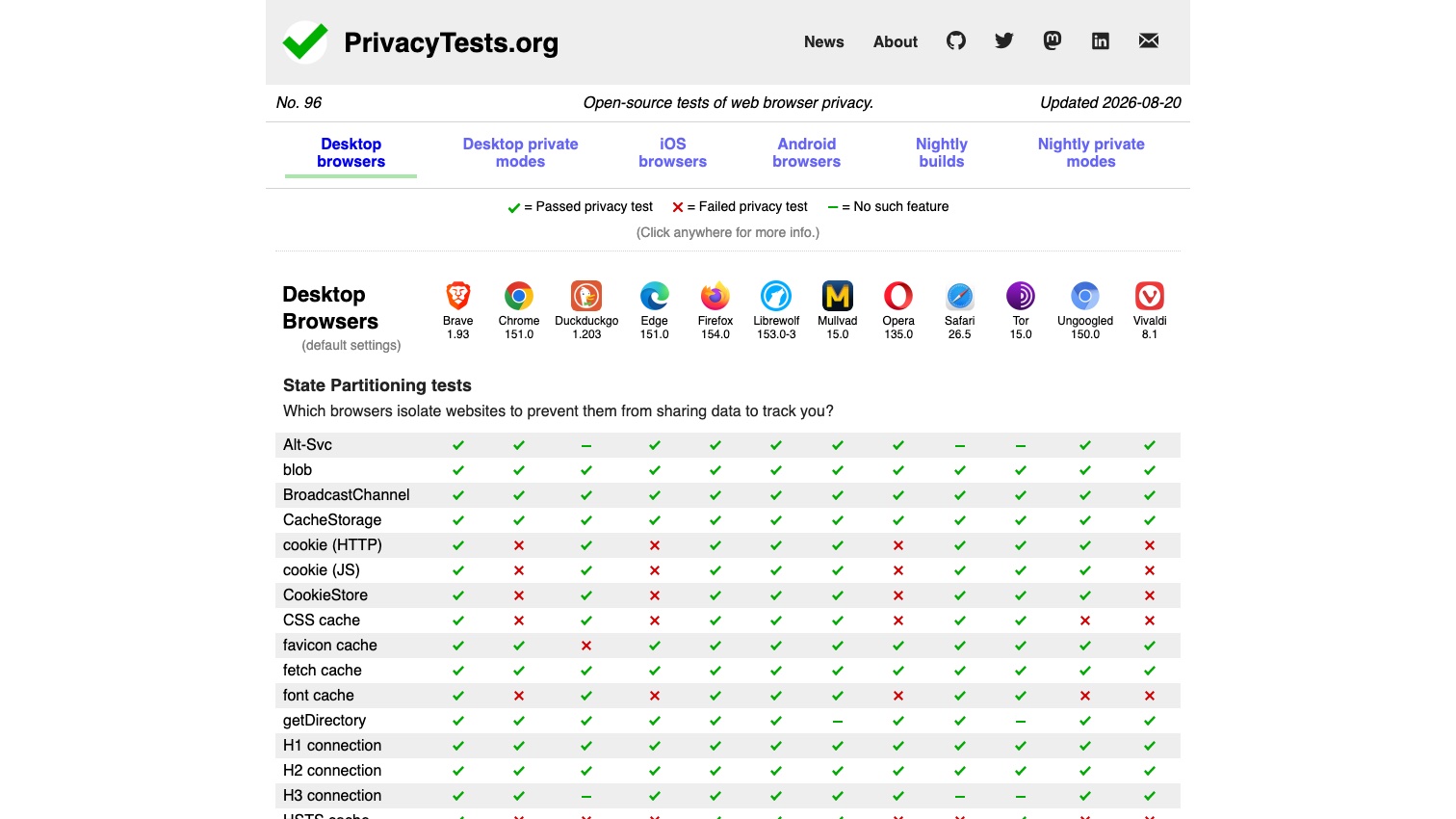
Task: Open the LinkedIn icon link
Action: 1101,40
